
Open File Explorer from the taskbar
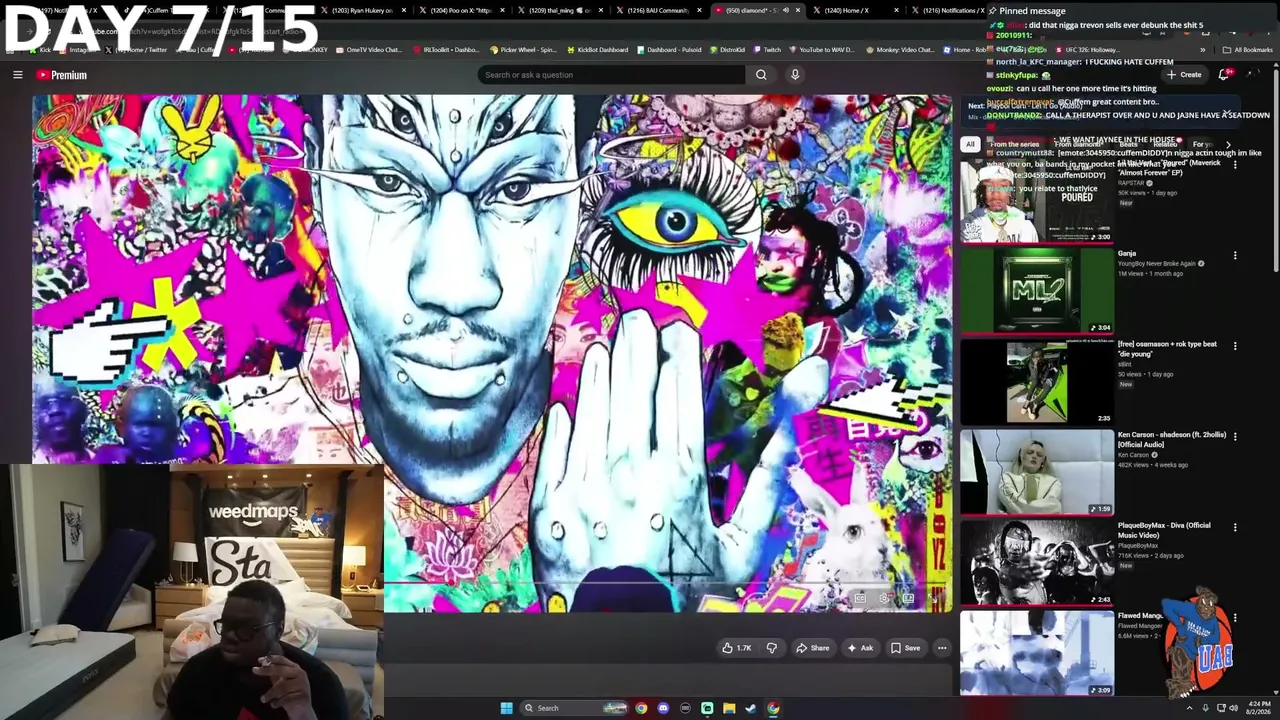(729, 708)
